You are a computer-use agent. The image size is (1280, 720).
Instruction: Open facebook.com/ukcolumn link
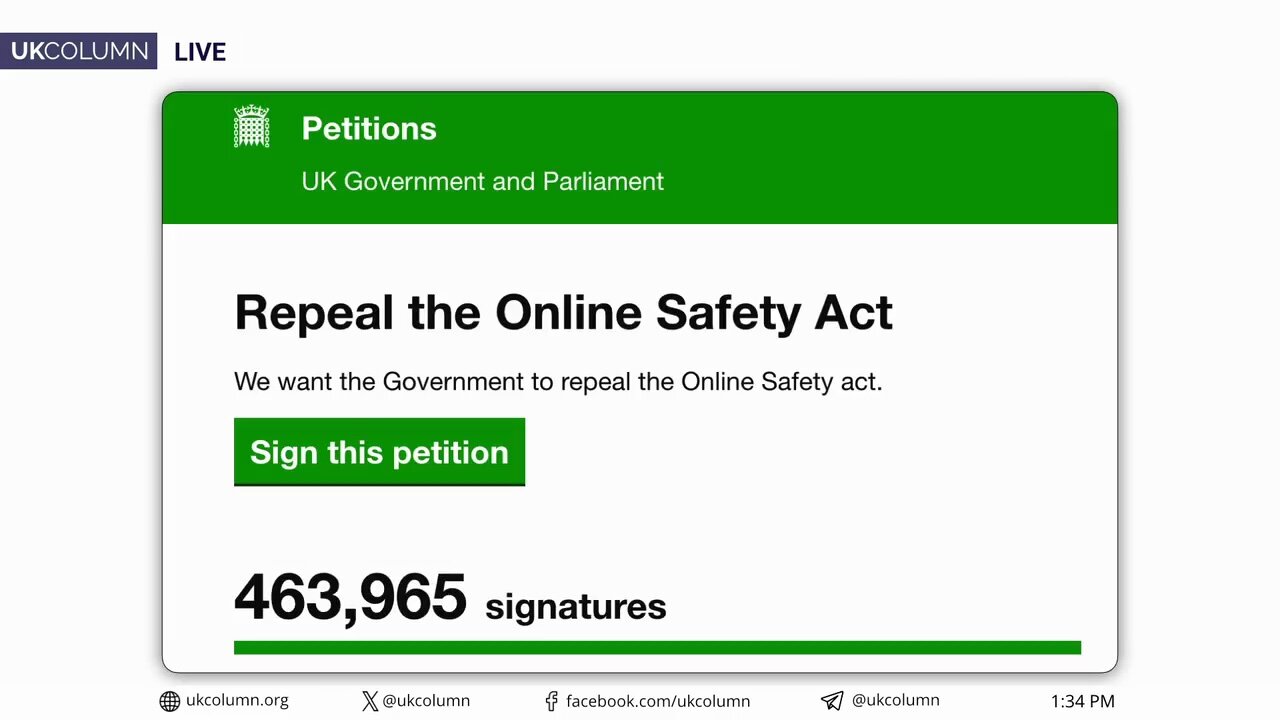click(658, 701)
